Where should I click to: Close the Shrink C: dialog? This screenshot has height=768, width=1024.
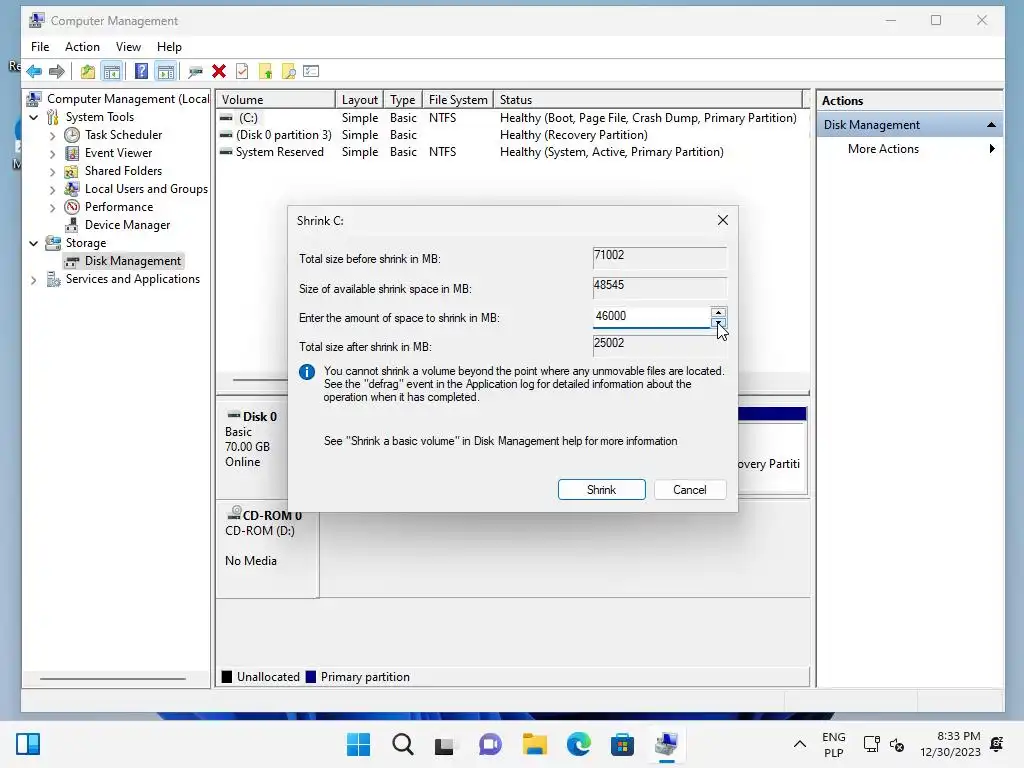tap(722, 220)
